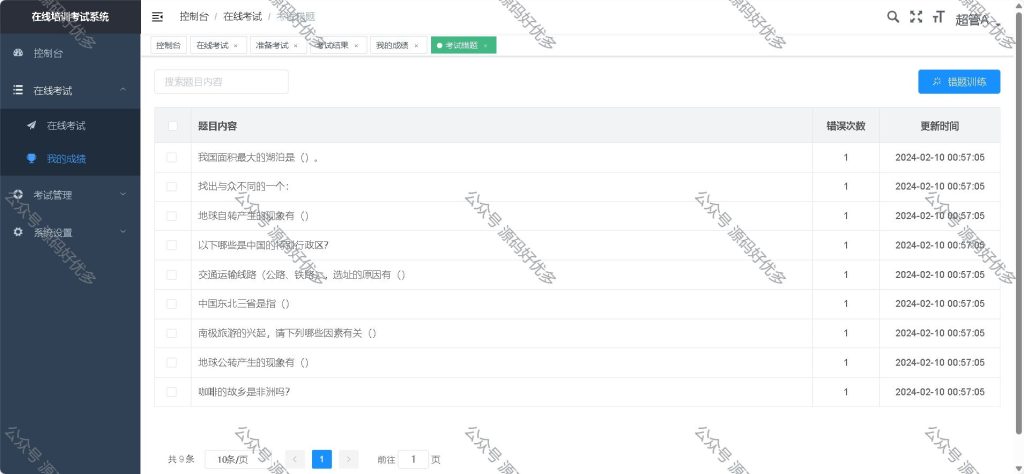The height and width of the screenshot is (474, 1024).
Task: Tick the checkbox for 咖啡的故乡是非洲吗
Action: coord(172,392)
